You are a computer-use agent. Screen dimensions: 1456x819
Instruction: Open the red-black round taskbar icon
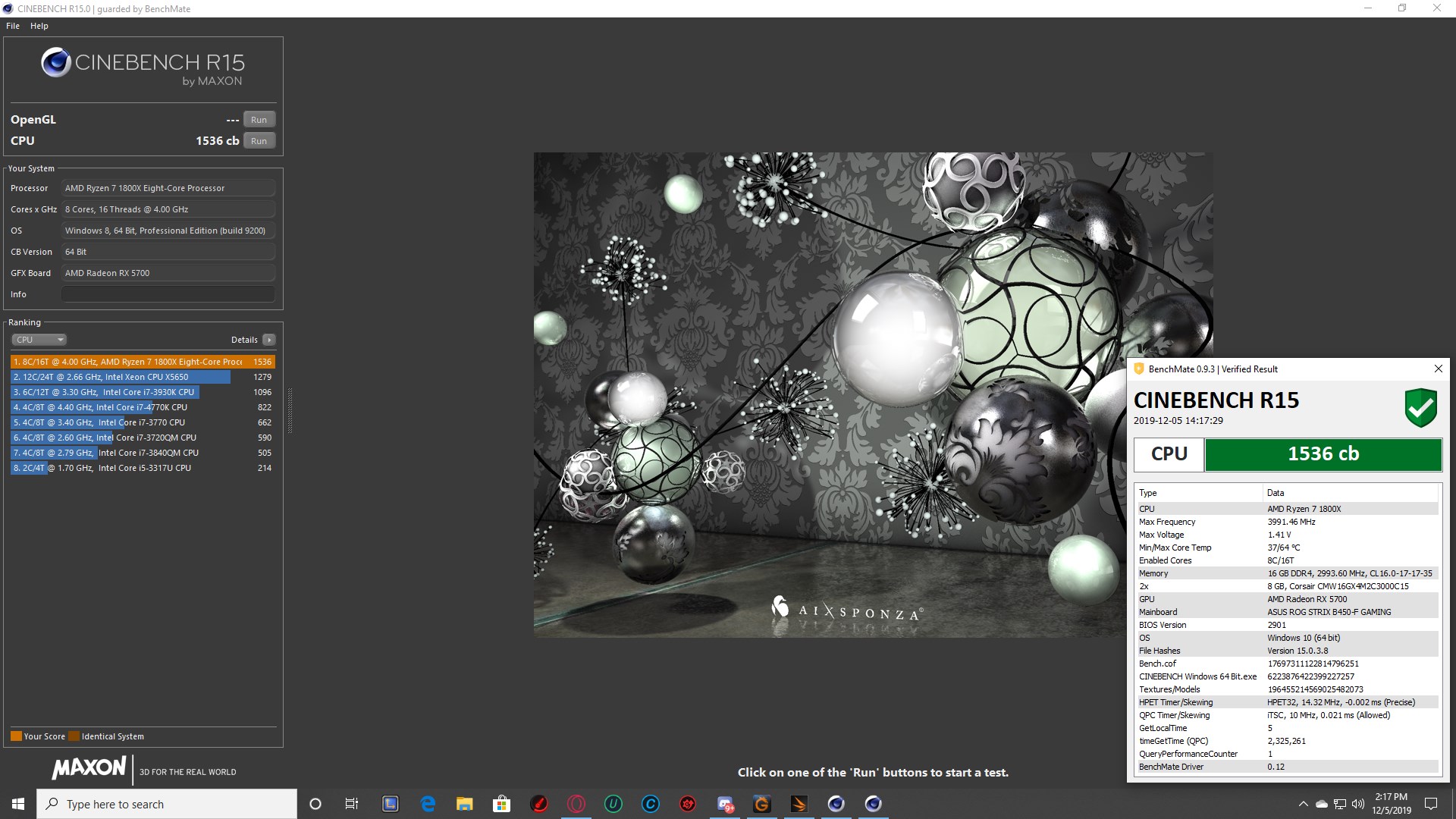(539, 804)
